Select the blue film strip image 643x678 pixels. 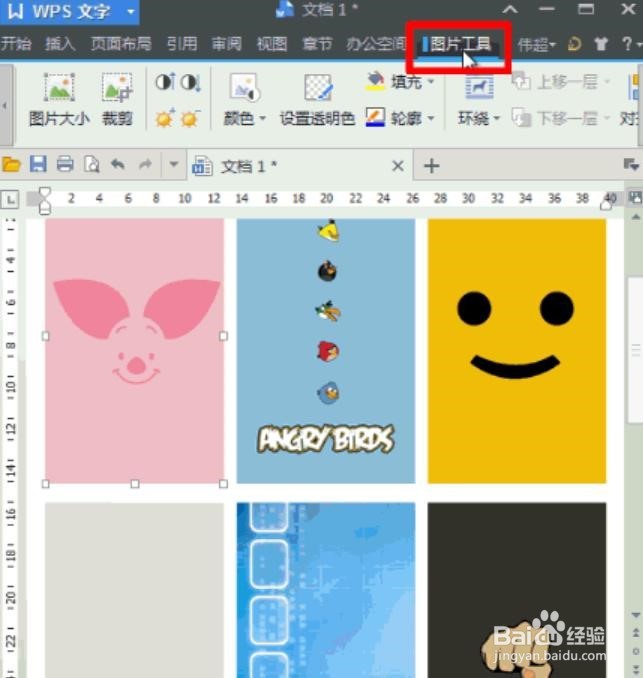[326, 590]
